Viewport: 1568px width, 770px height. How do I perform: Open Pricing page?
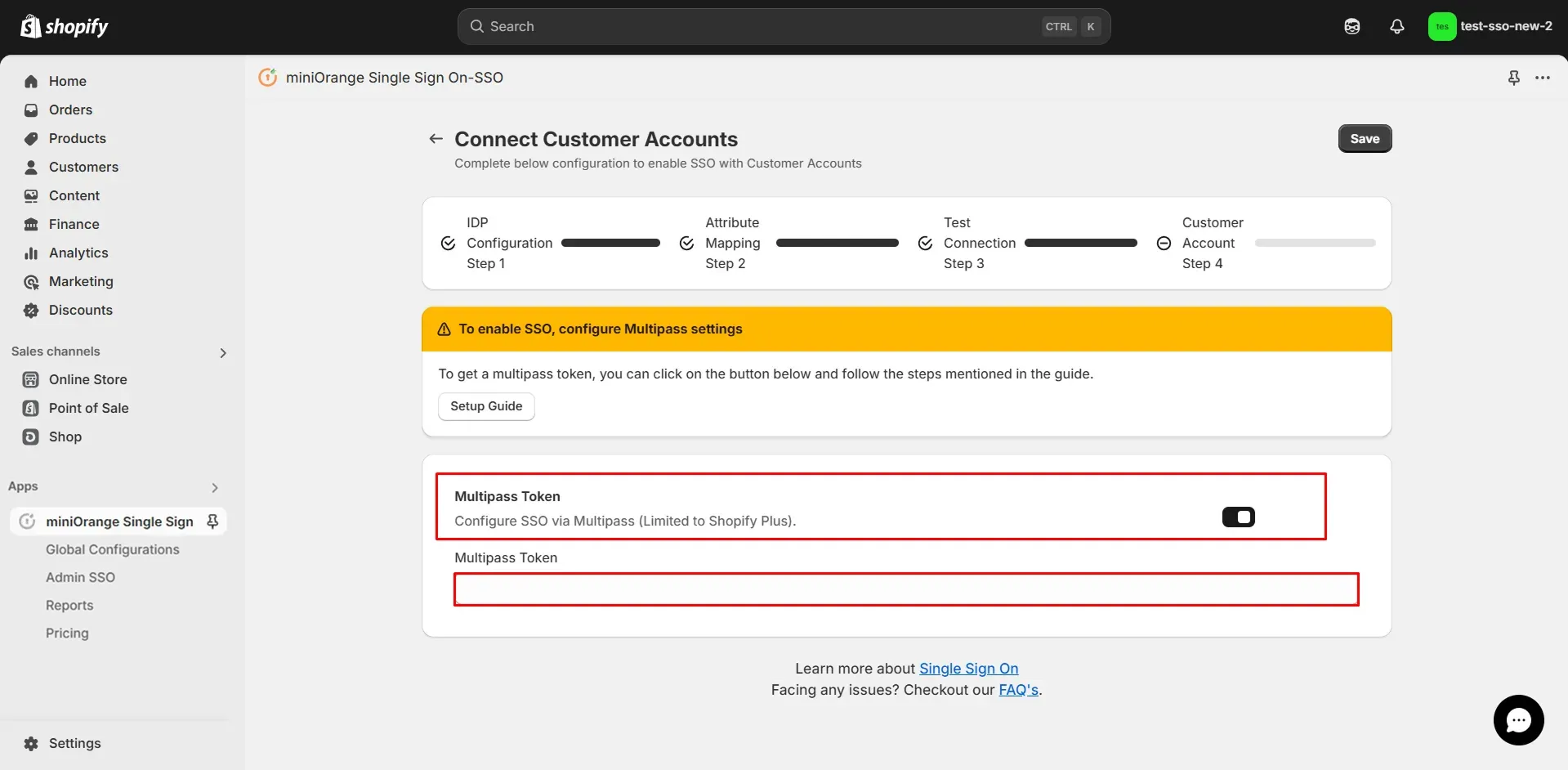click(x=67, y=633)
